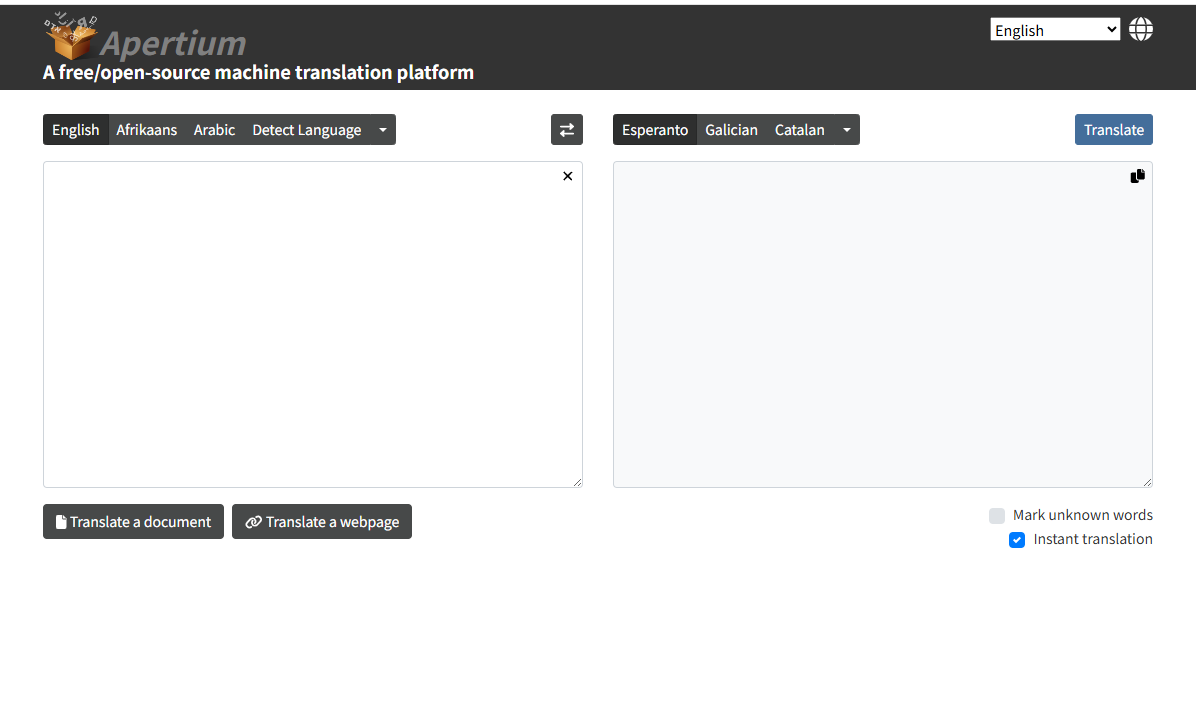
Task: Expand the source language list dropdown arrow
Action: (383, 130)
